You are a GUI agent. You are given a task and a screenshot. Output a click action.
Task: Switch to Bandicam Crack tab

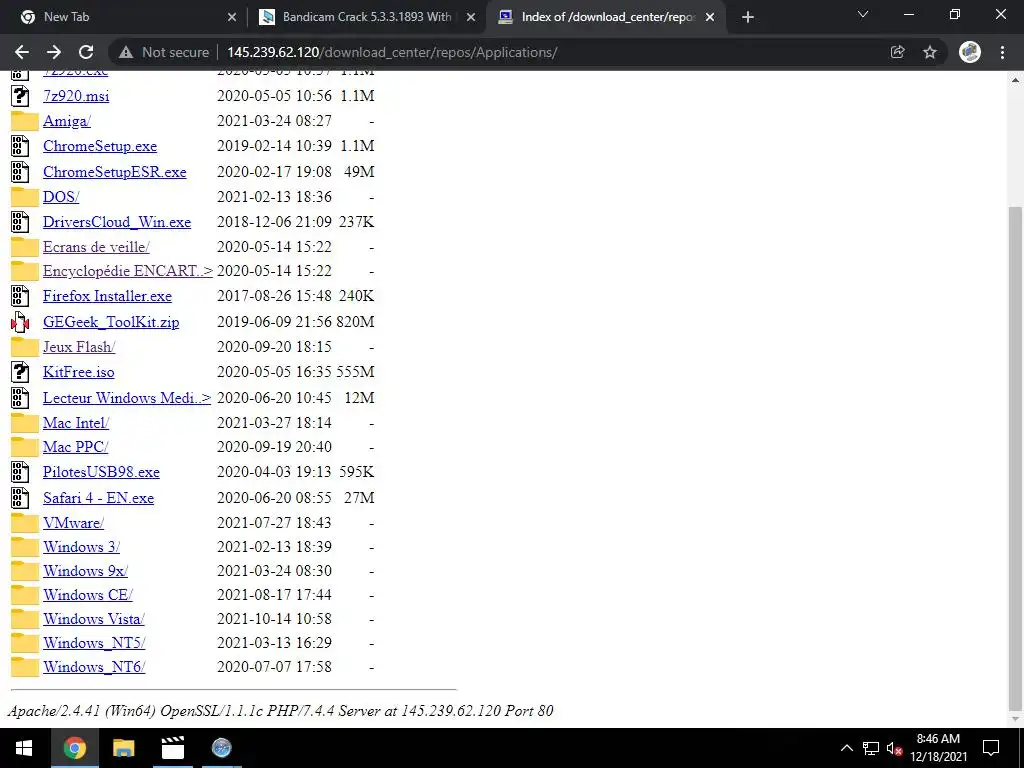tap(366, 17)
